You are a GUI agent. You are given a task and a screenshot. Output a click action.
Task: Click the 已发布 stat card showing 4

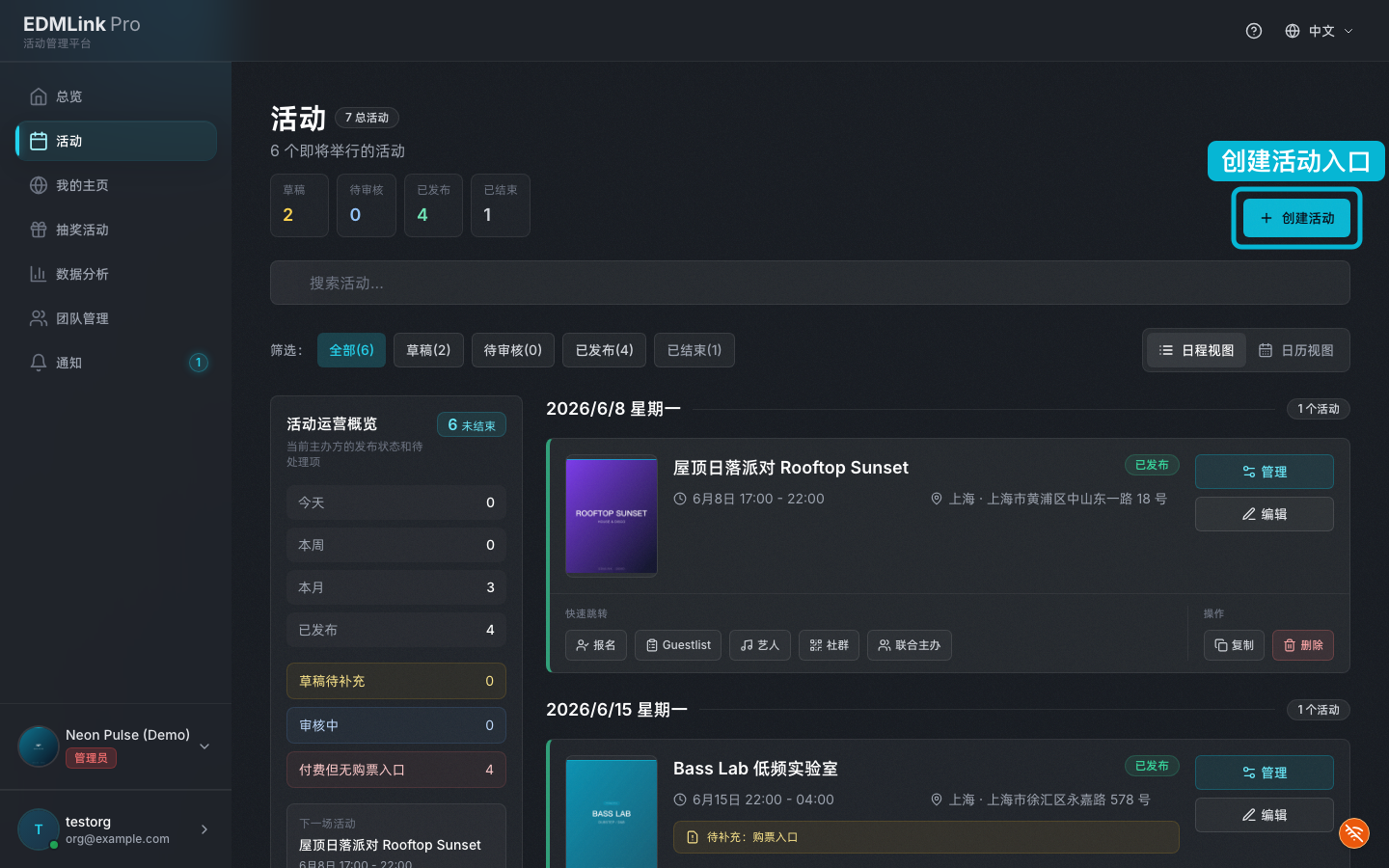point(433,204)
